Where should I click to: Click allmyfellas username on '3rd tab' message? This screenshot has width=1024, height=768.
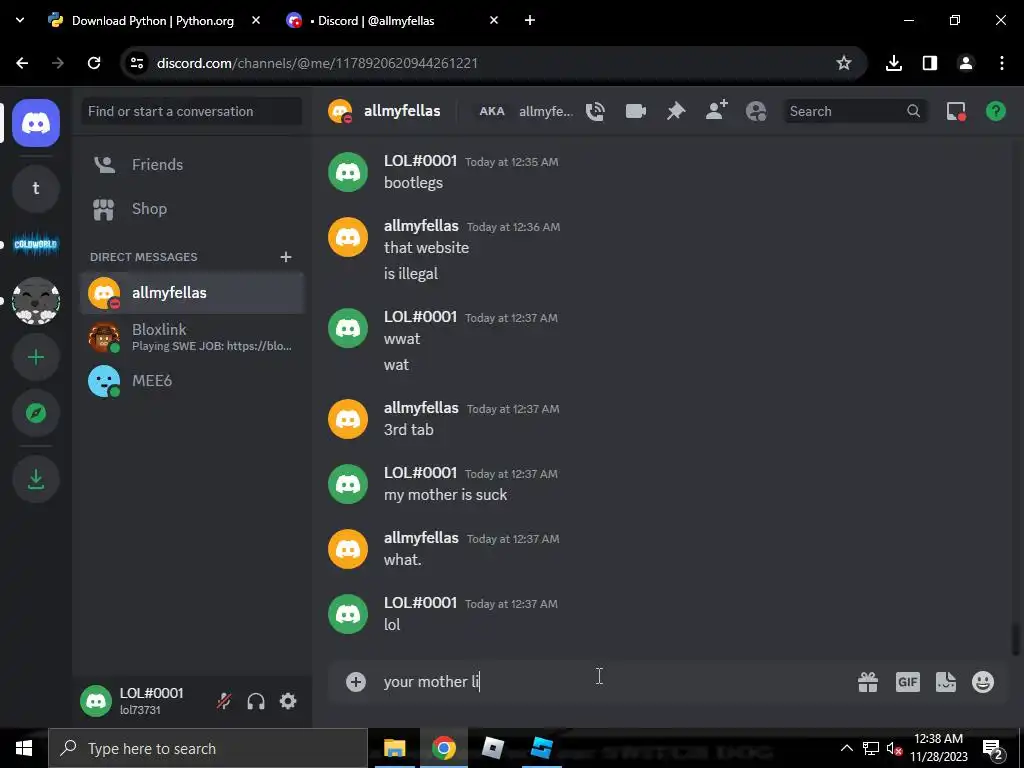click(421, 408)
